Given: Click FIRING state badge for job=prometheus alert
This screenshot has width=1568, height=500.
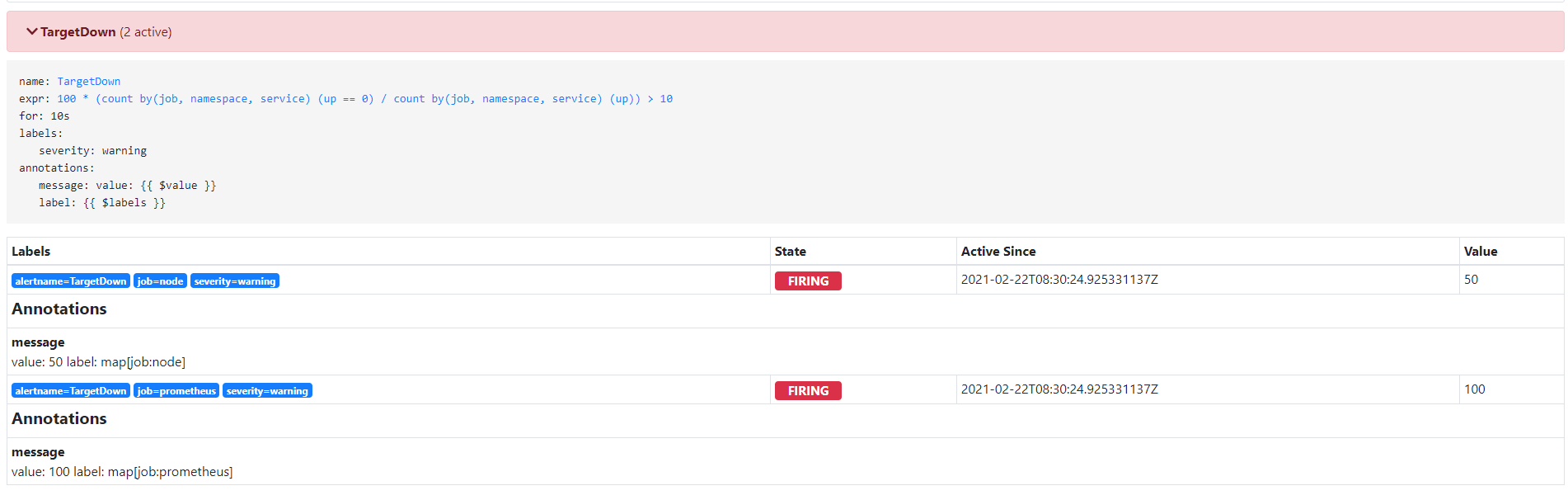Looking at the screenshot, I should (x=808, y=391).
